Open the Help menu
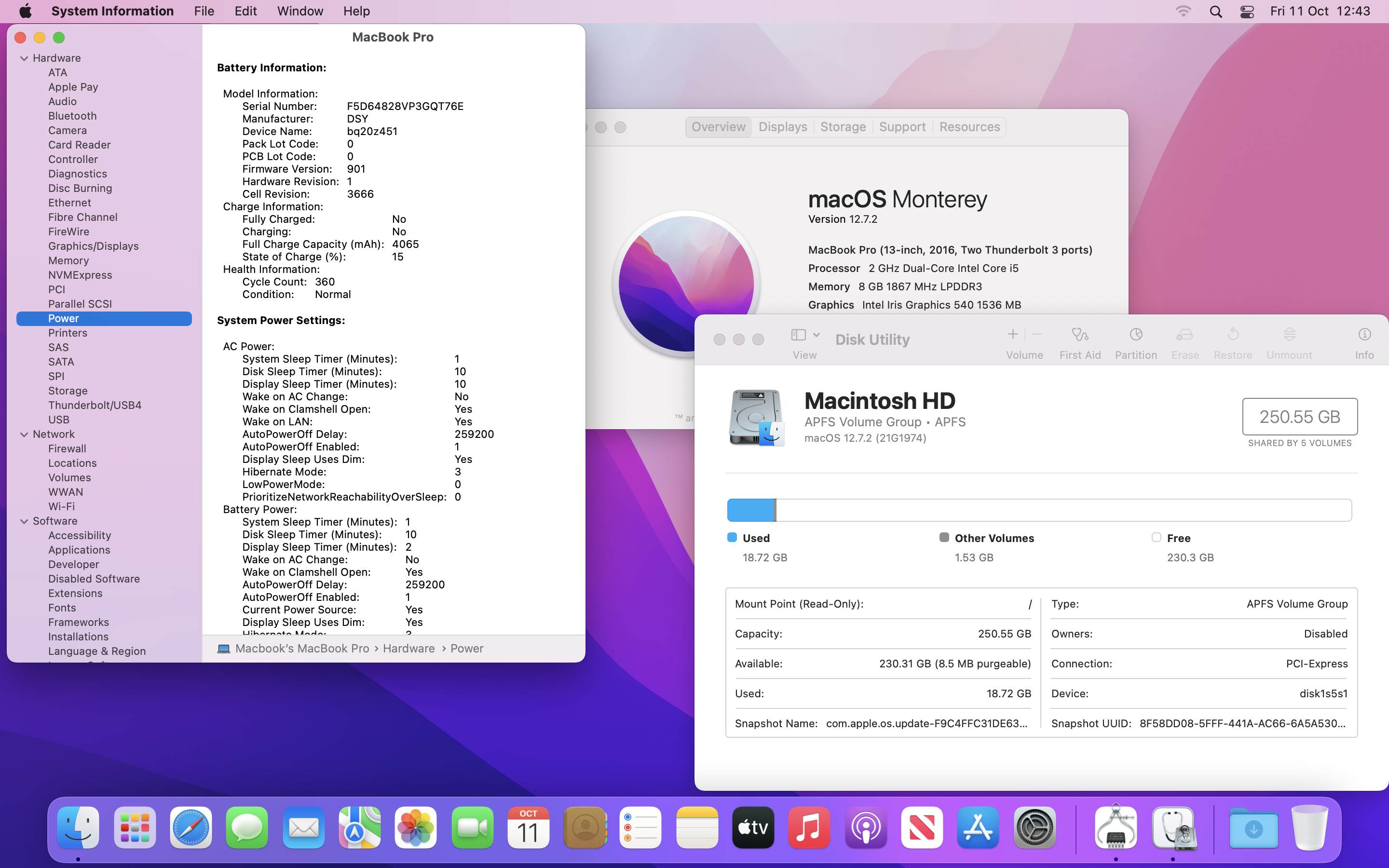This screenshot has height=868, width=1389. (x=356, y=11)
